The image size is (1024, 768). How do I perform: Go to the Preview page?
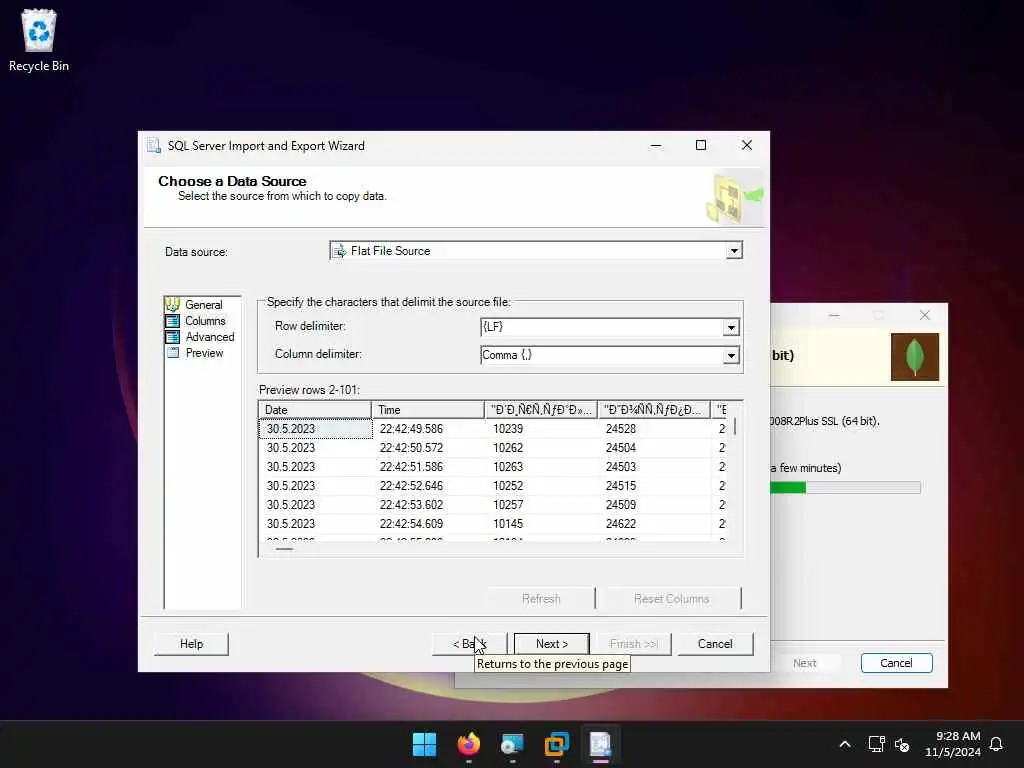(204, 353)
